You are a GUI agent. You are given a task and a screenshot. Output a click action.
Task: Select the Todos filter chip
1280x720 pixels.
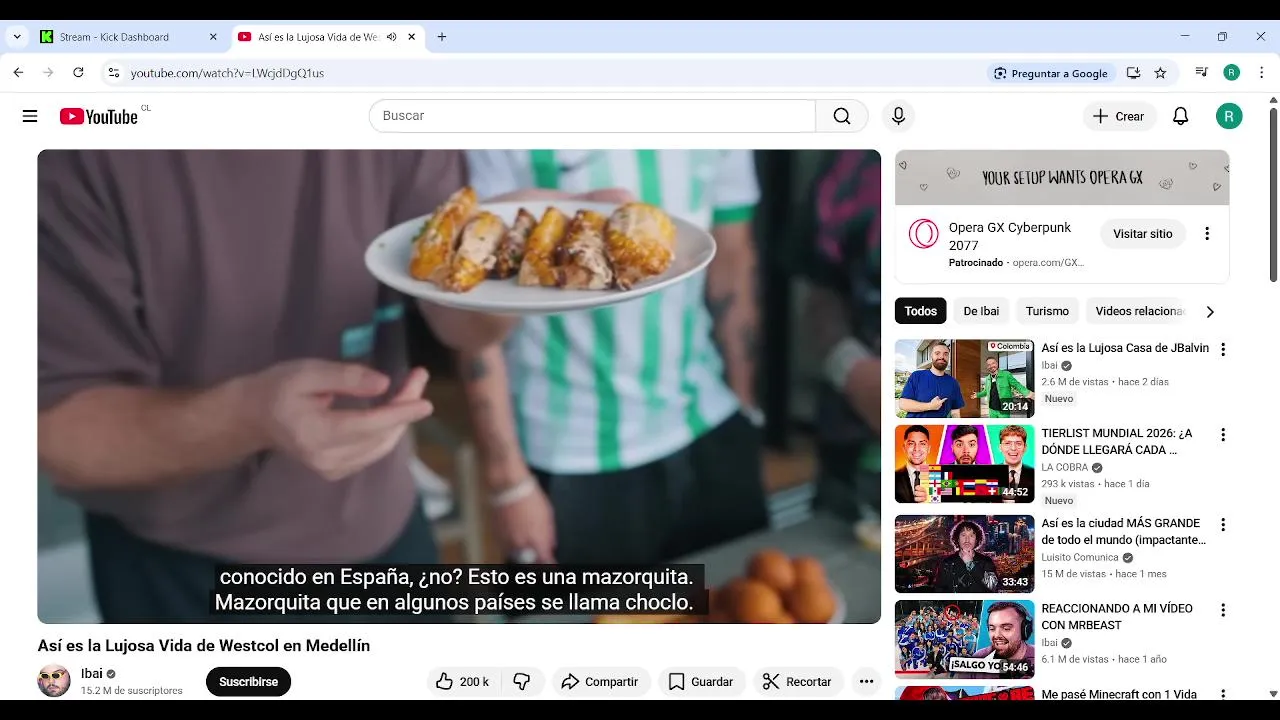[921, 311]
